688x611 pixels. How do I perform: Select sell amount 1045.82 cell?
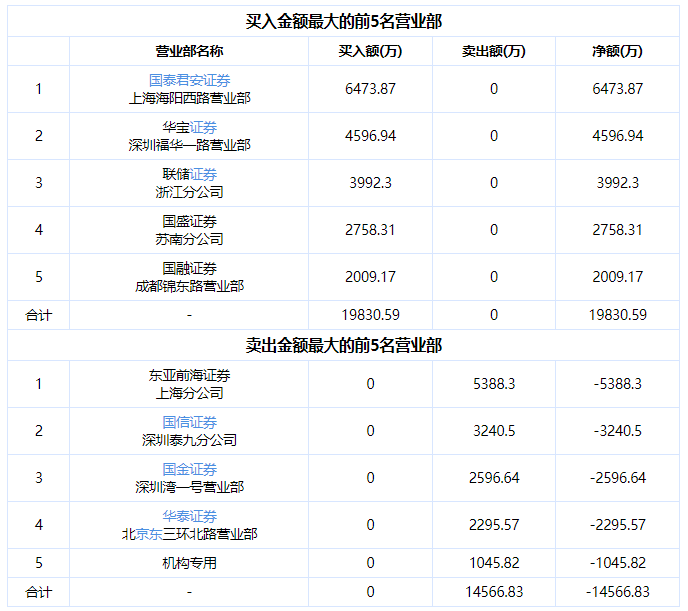tap(494, 563)
